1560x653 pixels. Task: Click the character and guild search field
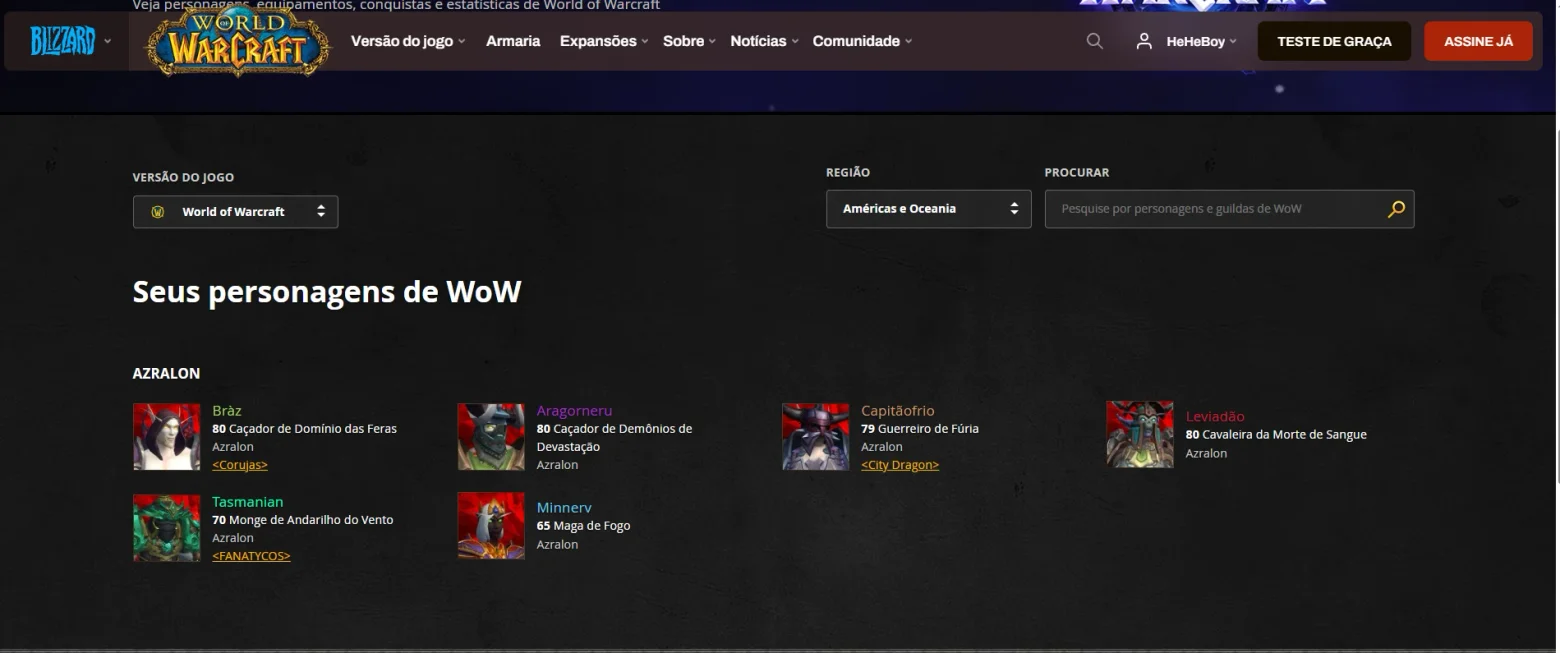click(1229, 209)
